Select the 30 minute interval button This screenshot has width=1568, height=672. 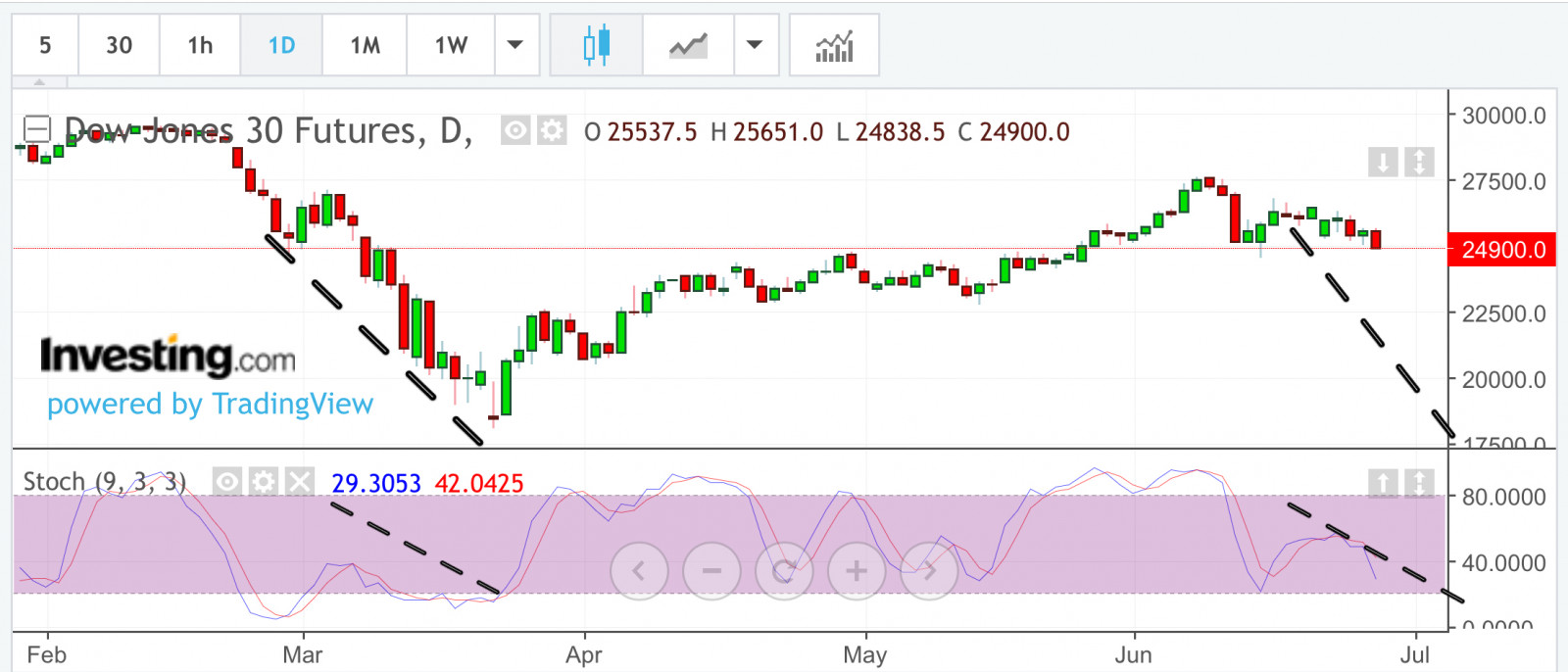[x=119, y=45]
